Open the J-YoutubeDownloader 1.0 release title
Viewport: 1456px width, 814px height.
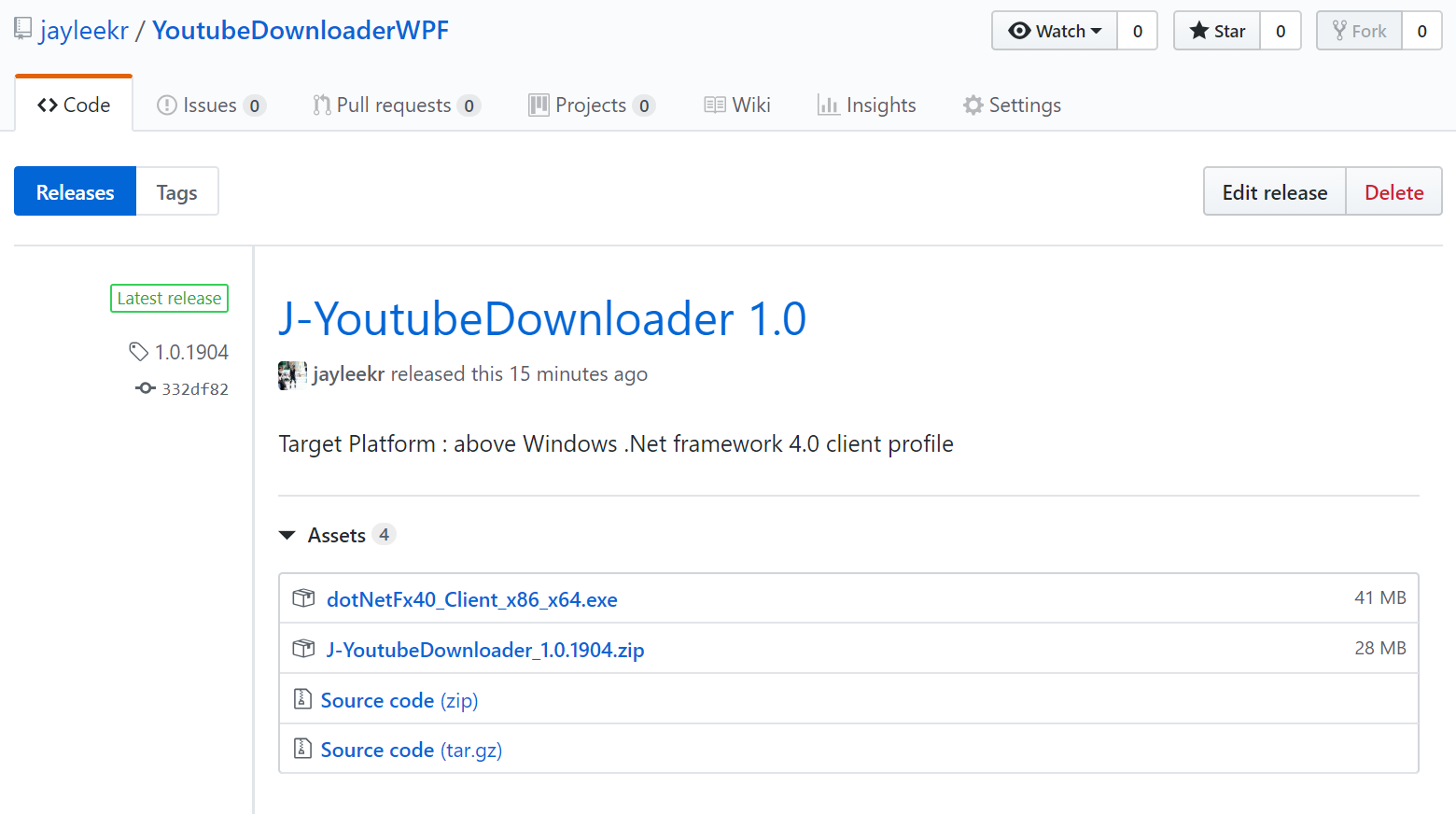(x=542, y=319)
